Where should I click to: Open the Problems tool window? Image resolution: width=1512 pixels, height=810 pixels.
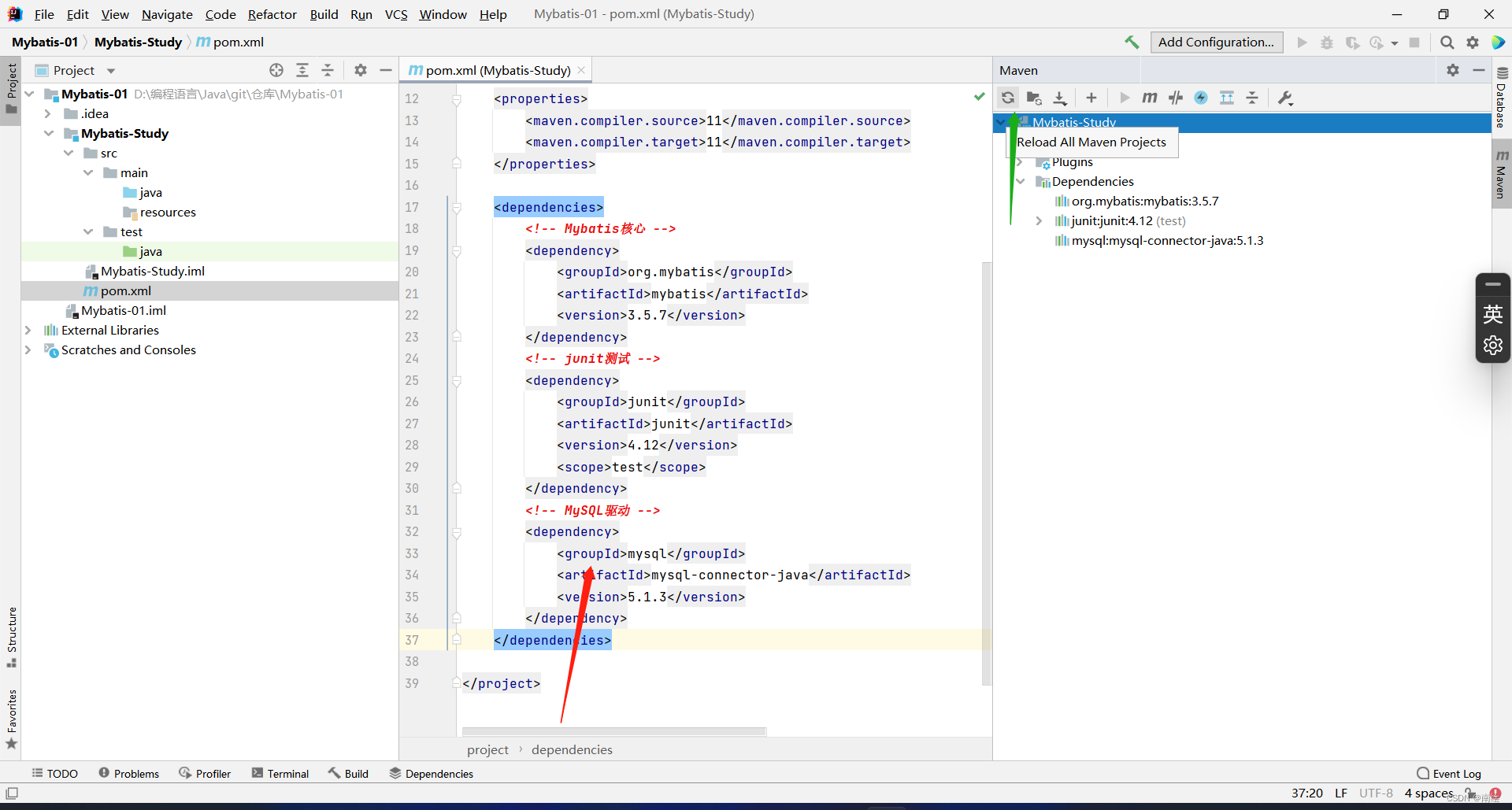[x=129, y=774]
